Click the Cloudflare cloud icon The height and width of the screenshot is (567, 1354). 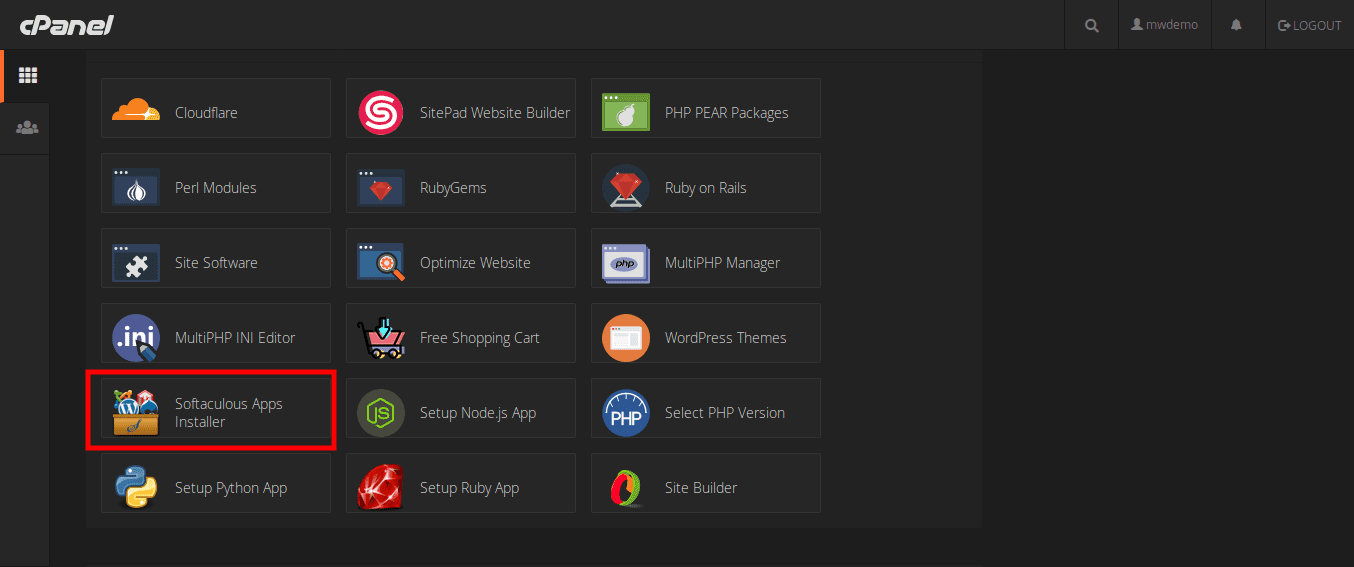tap(136, 110)
